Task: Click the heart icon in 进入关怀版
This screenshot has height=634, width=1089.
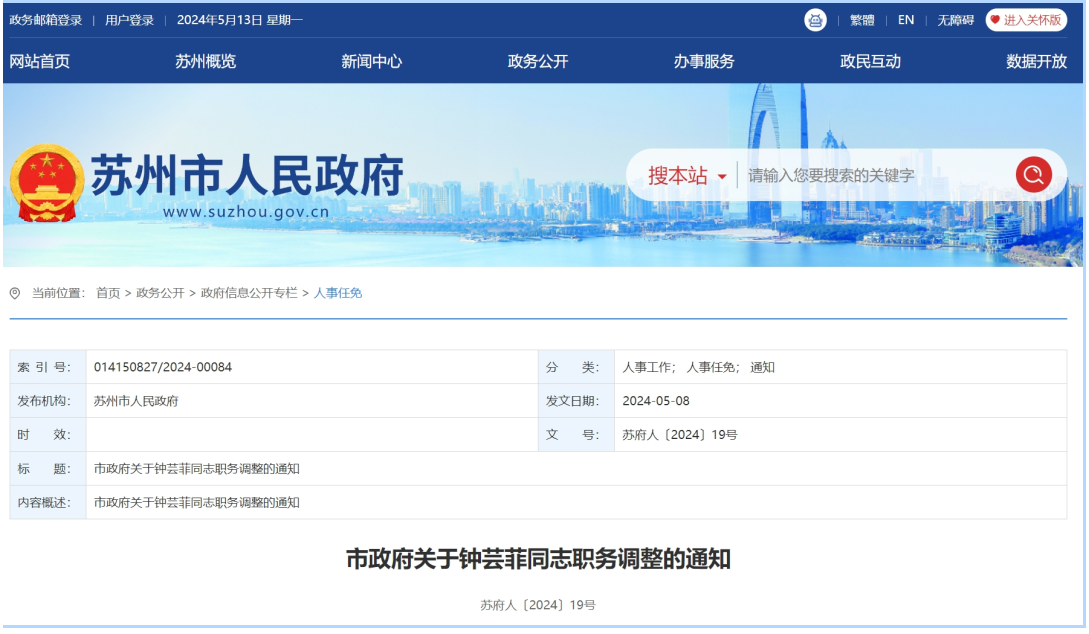Action: point(995,20)
